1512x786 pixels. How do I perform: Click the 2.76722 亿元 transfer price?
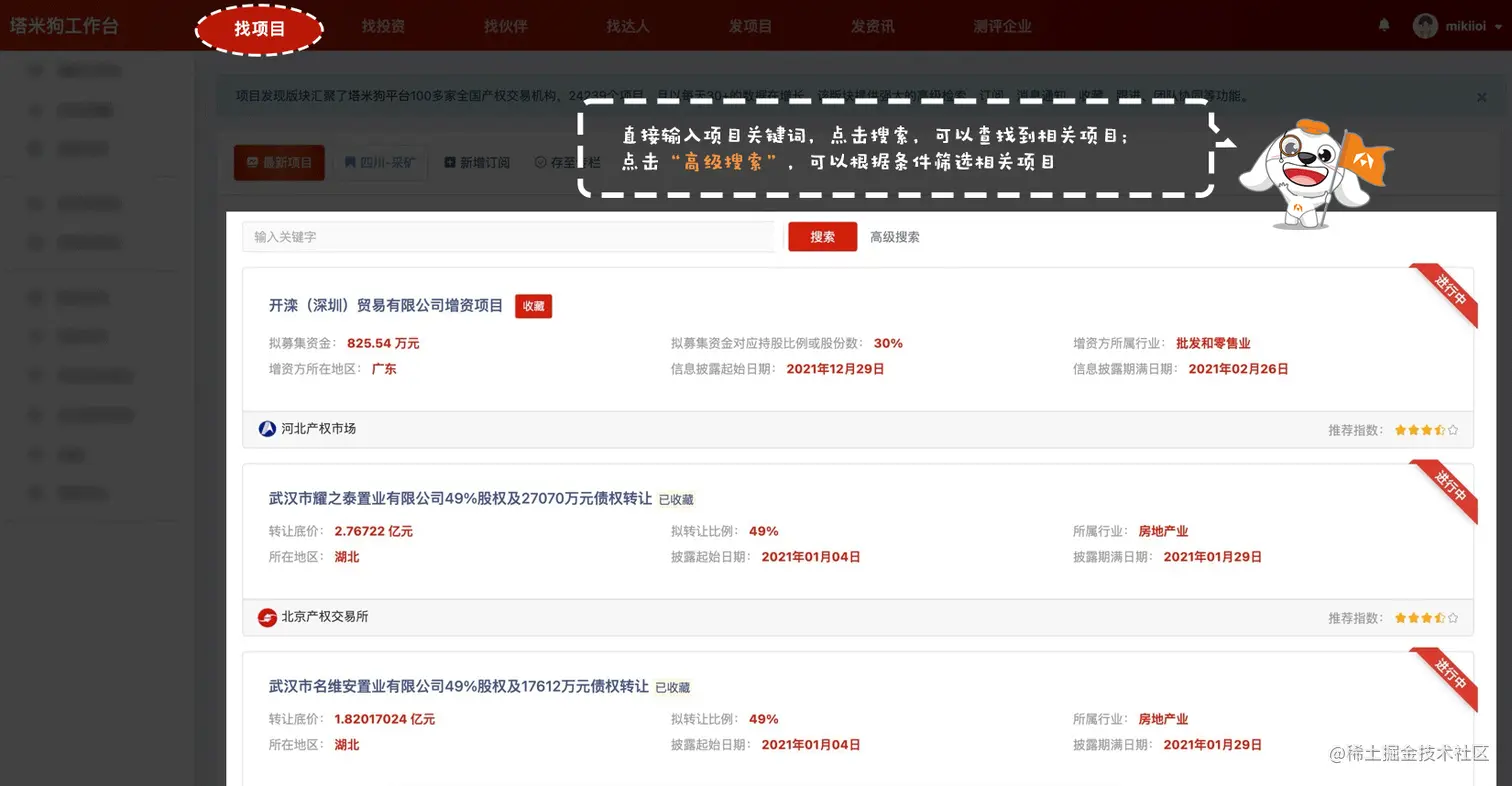(x=373, y=531)
